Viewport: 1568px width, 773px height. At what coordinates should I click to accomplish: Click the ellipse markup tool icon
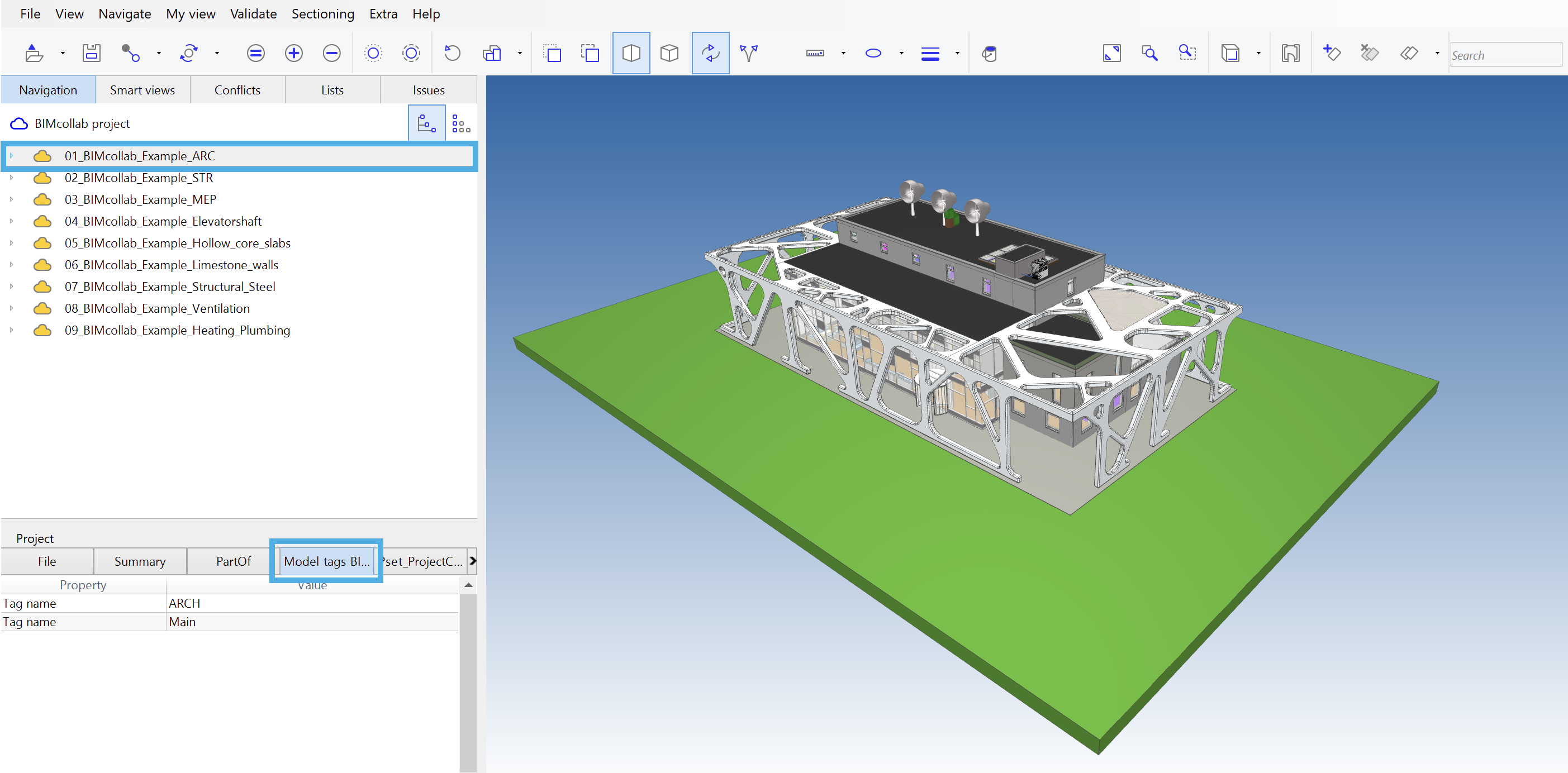pyautogui.click(x=873, y=54)
